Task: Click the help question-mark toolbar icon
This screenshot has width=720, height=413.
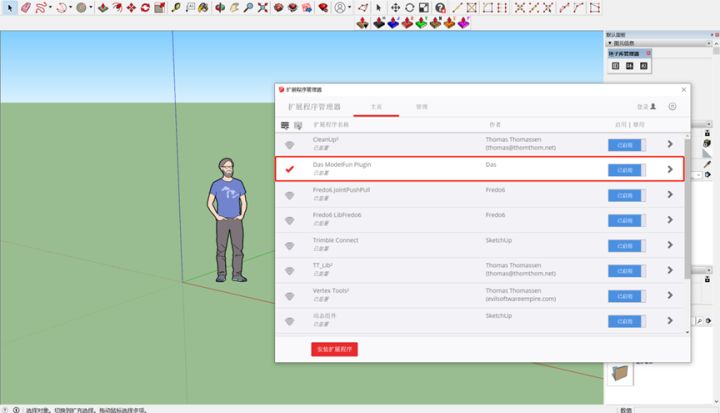Action: [440, 7]
